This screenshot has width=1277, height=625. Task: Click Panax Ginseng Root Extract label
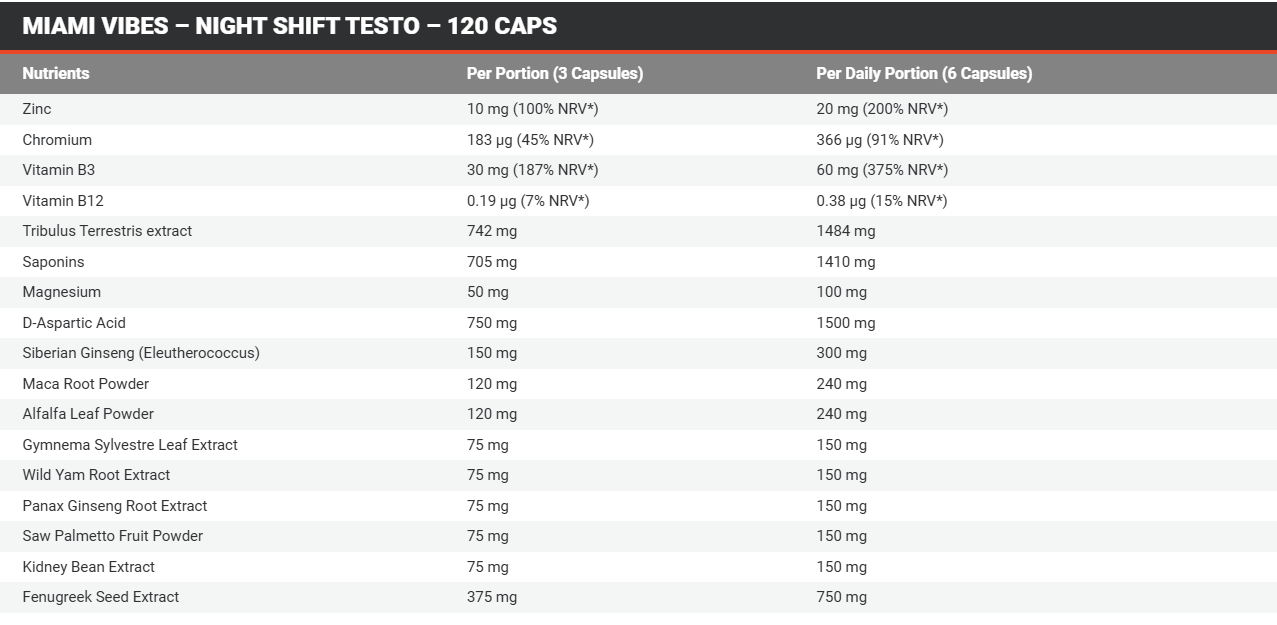(x=115, y=506)
